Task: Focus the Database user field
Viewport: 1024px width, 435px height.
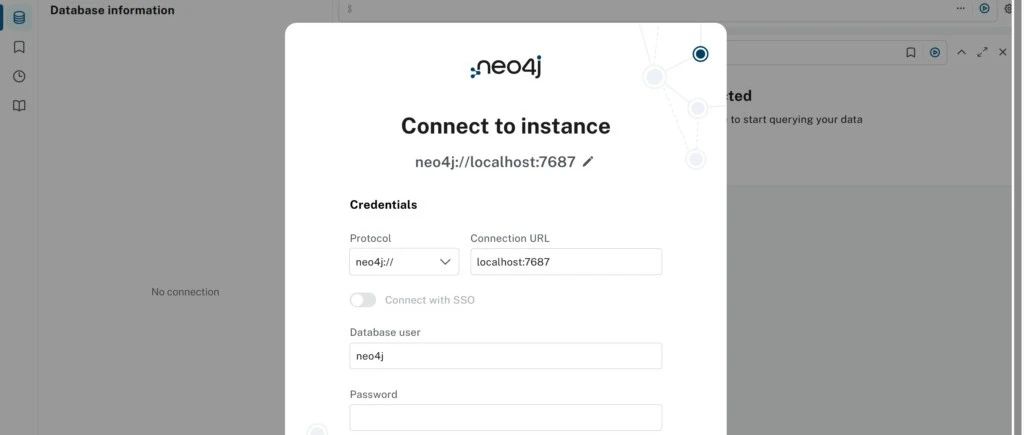Action: [505, 356]
